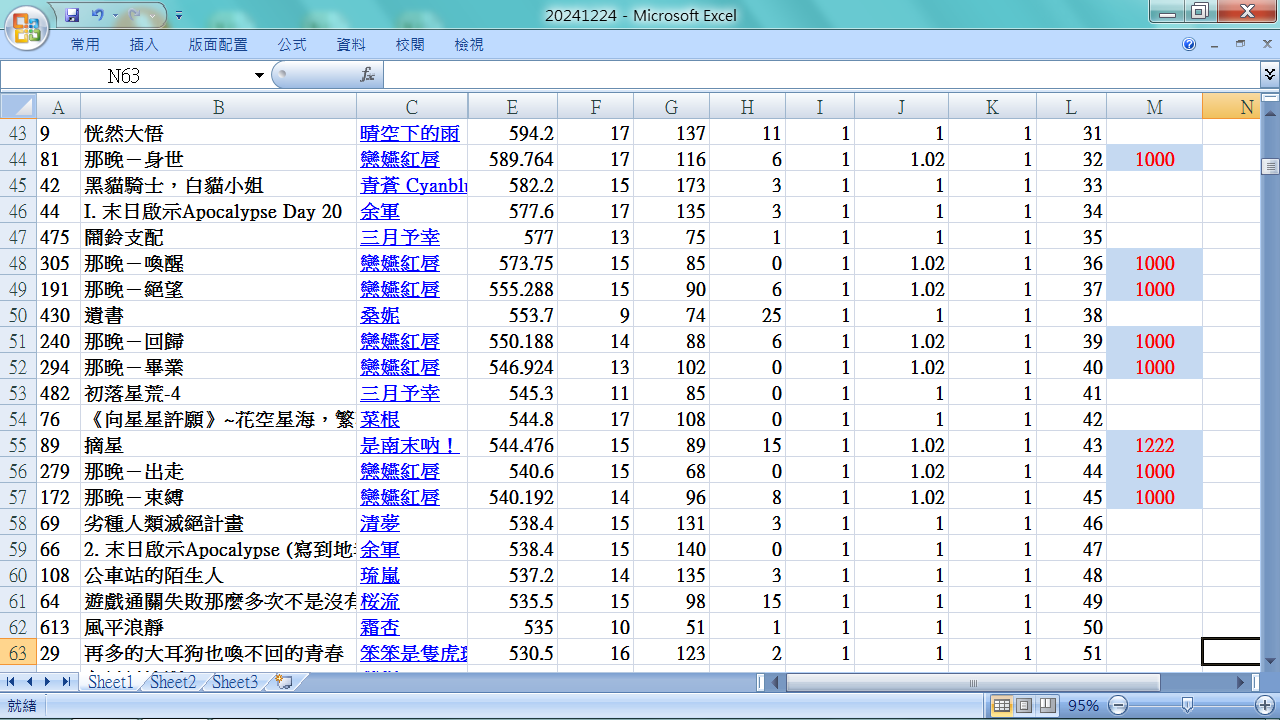Viewport: 1280px width, 720px height.
Task: Restore the workbook window inside Excel
Action: (x=1240, y=44)
